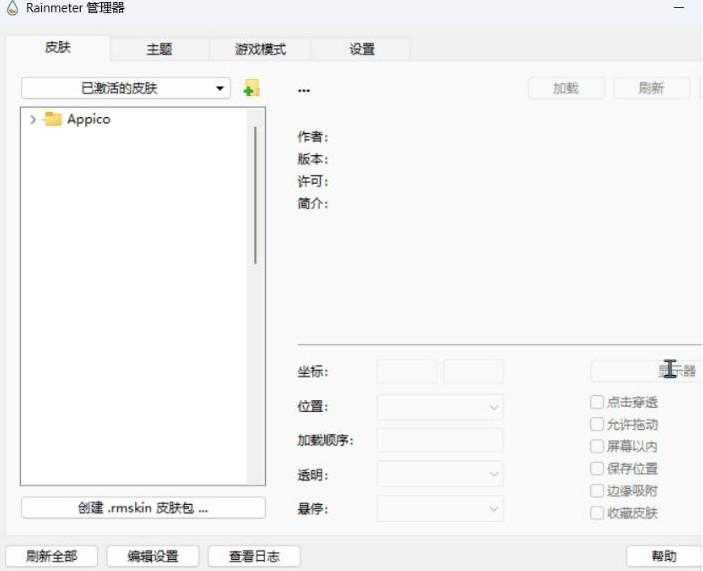703x571 pixels.
Task: Switch to the 主题 tab
Action: click(x=159, y=49)
